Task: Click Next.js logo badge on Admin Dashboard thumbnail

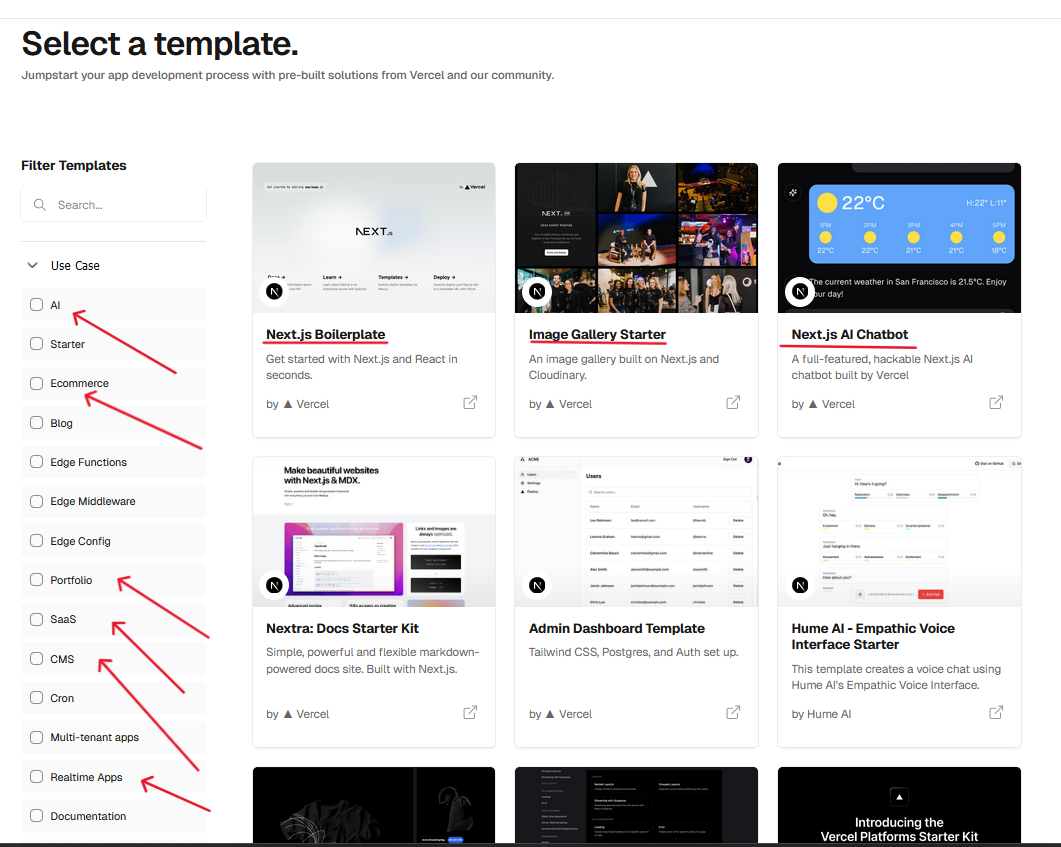Action: click(x=537, y=585)
